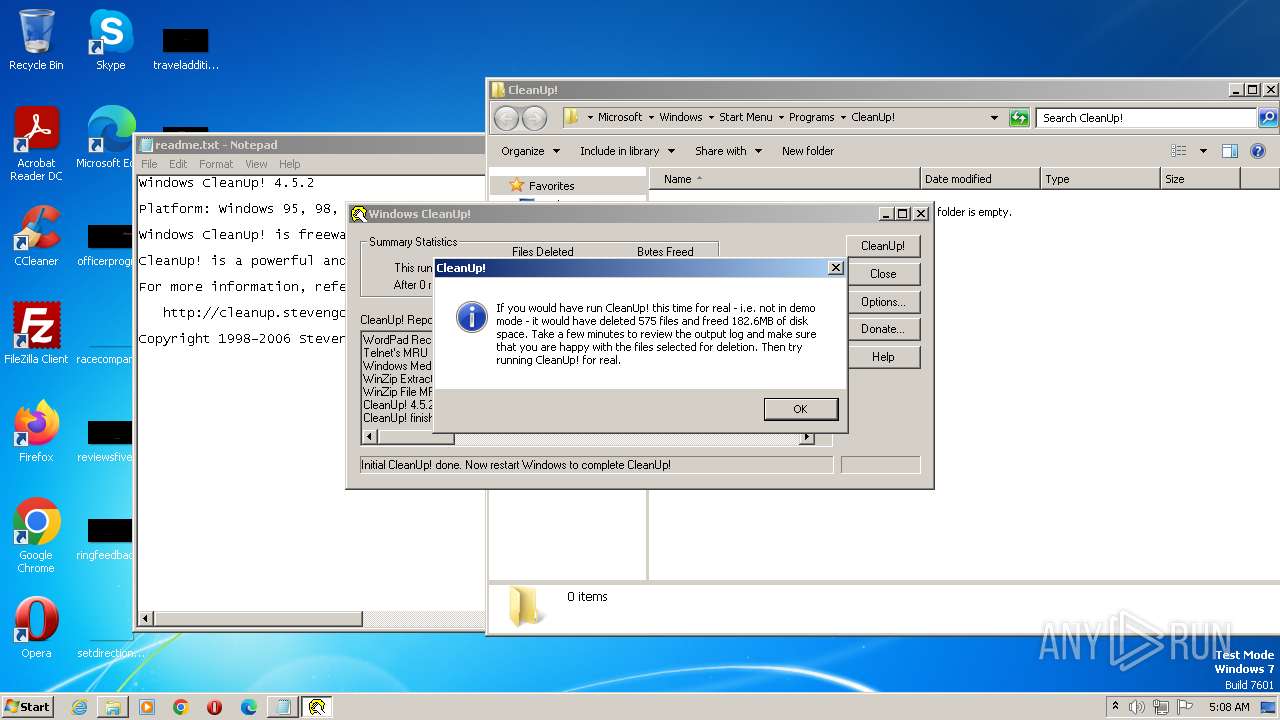This screenshot has height=720, width=1280.
Task: Click the Explorer back arrow button
Action: click(x=507, y=118)
